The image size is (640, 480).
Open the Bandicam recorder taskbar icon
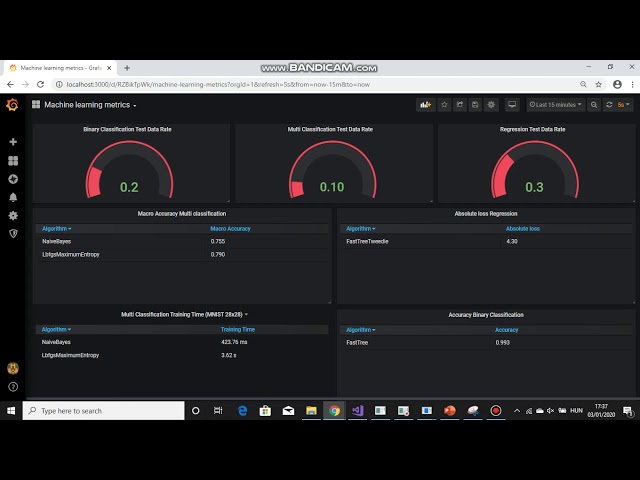pos(496,411)
